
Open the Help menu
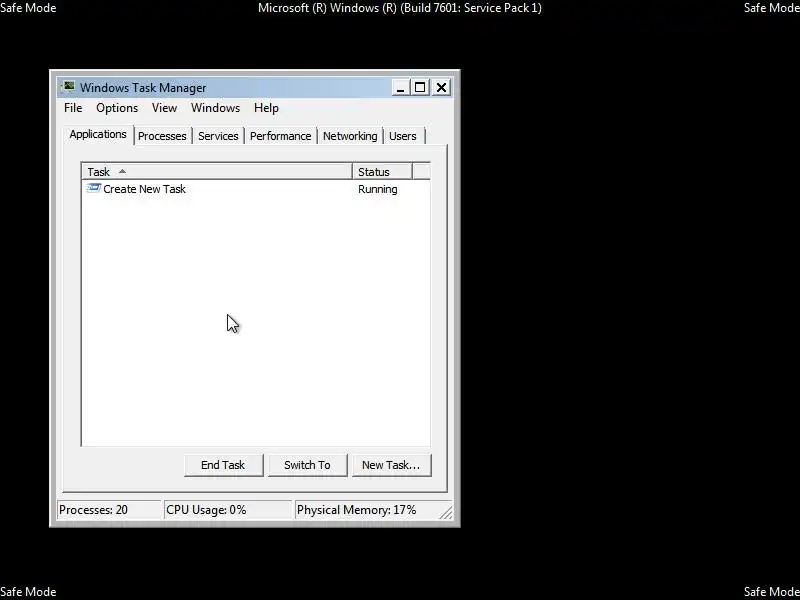[266, 108]
